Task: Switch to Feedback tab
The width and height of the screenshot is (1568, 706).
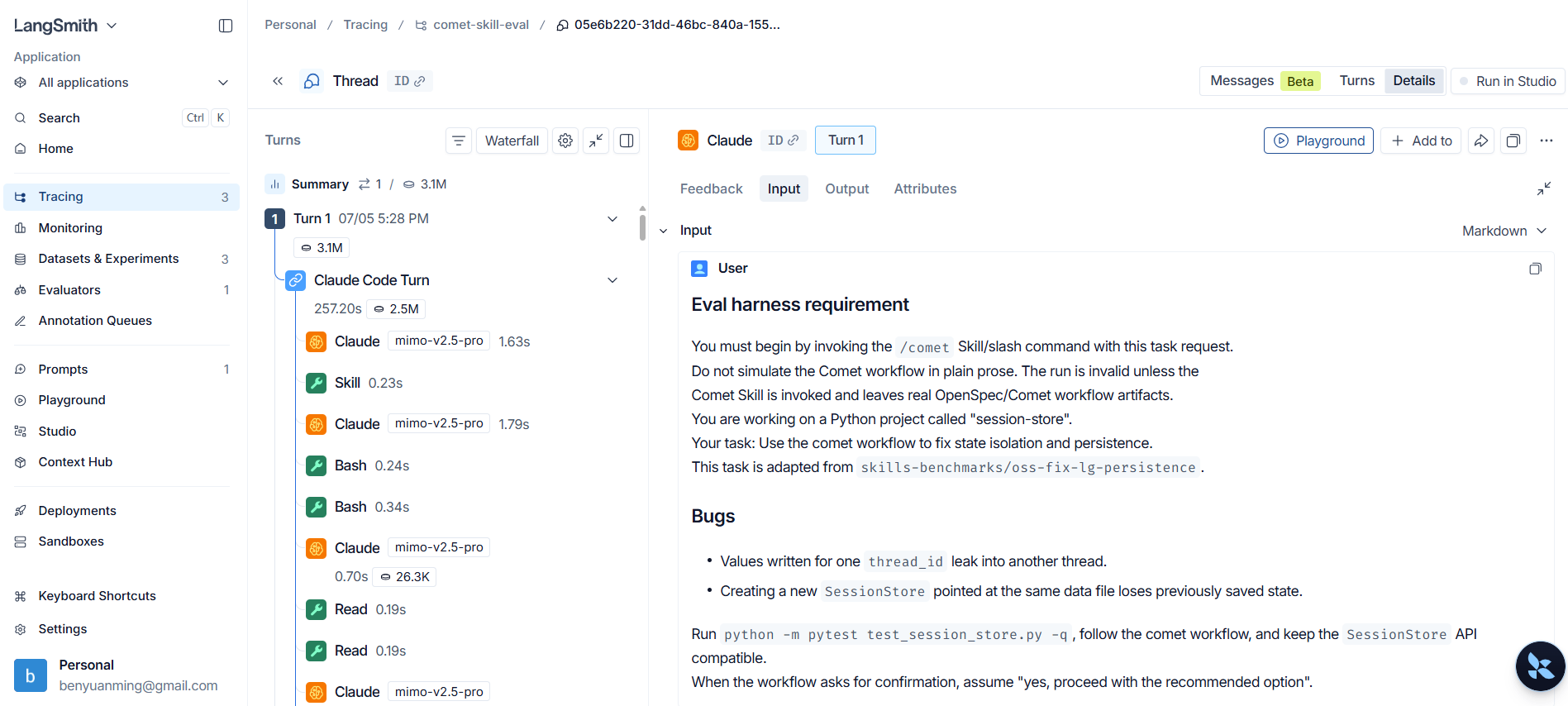Action: click(x=711, y=188)
